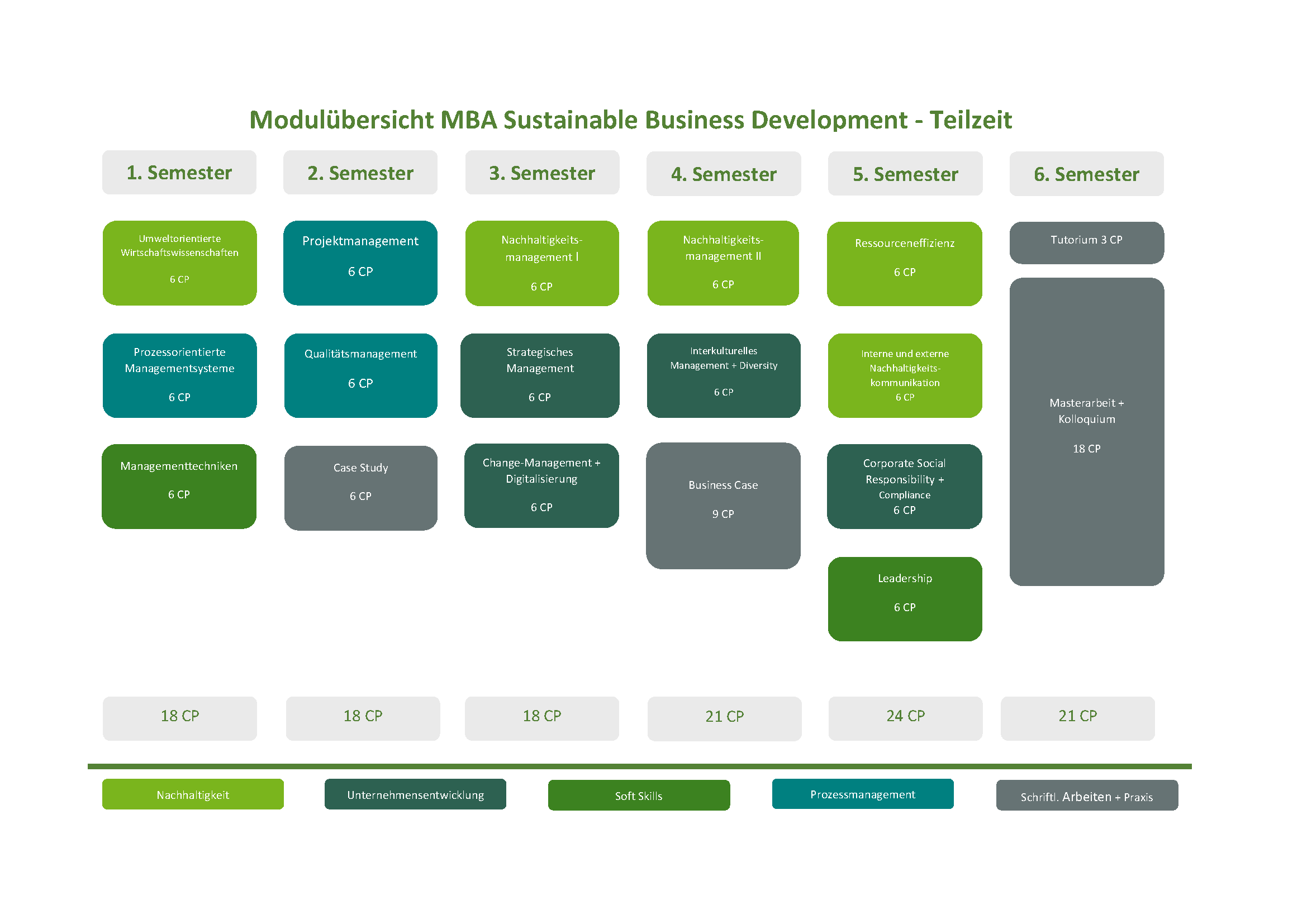Click the title Modulübersicht MBA Sustainable Business Development
The width and height of the screenshot is (1307, 924).
[631, 120]
